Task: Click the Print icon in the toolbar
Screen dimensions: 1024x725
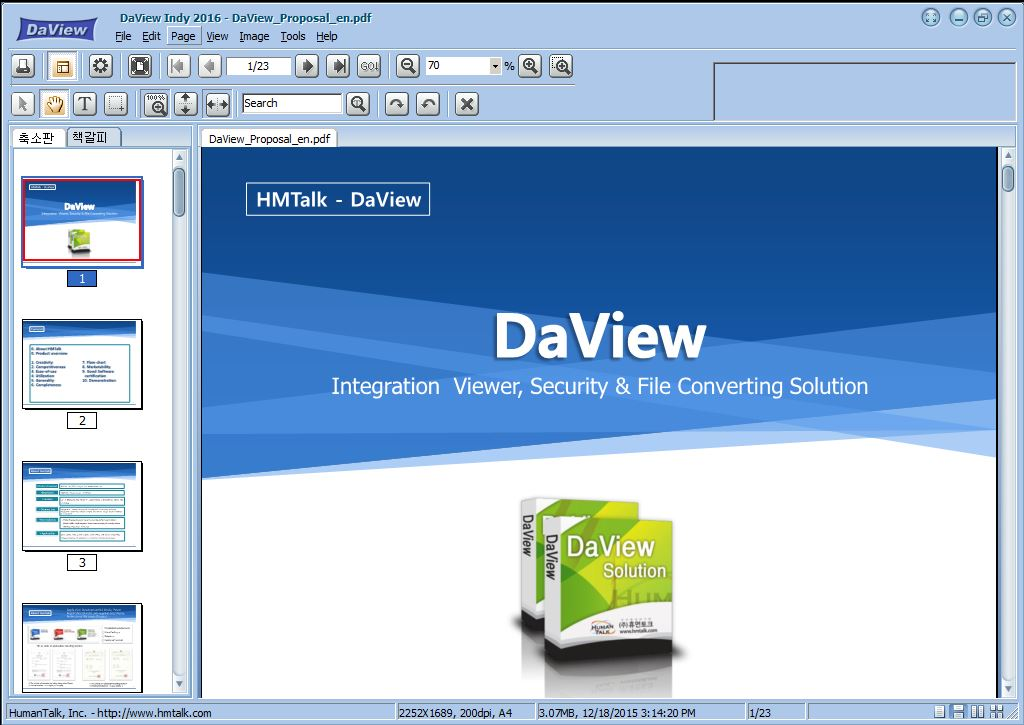Action: point(24,66)
